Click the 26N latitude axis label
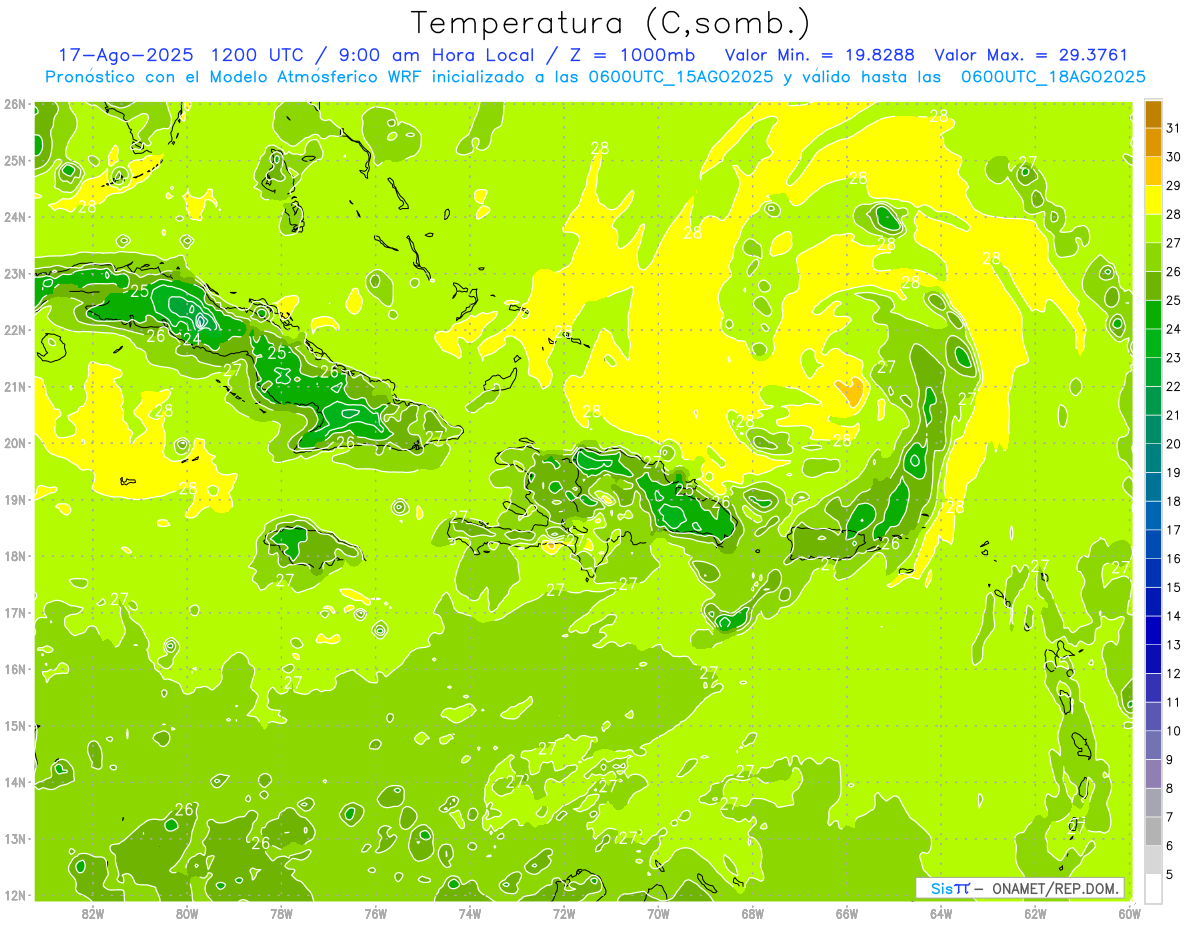The height and width of the screenshot is (927, 1200). tap(15, 104)
